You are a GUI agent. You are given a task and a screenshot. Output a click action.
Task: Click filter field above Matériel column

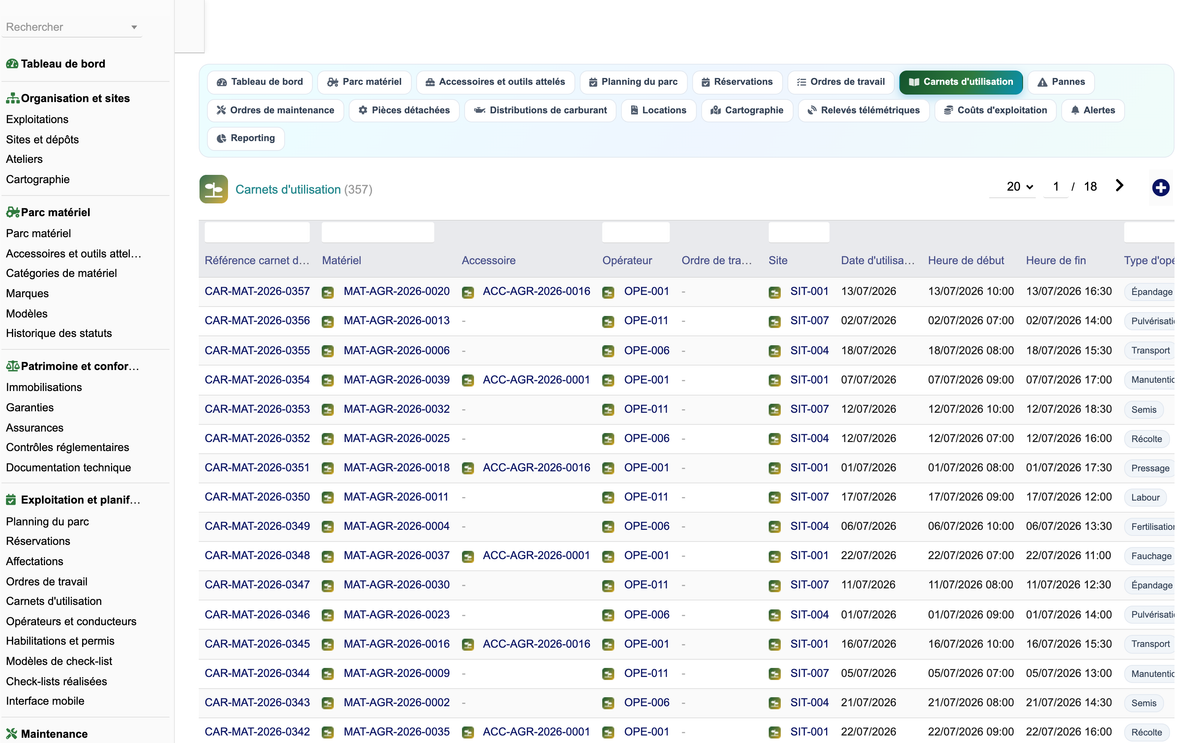click(x=378, y=232)
